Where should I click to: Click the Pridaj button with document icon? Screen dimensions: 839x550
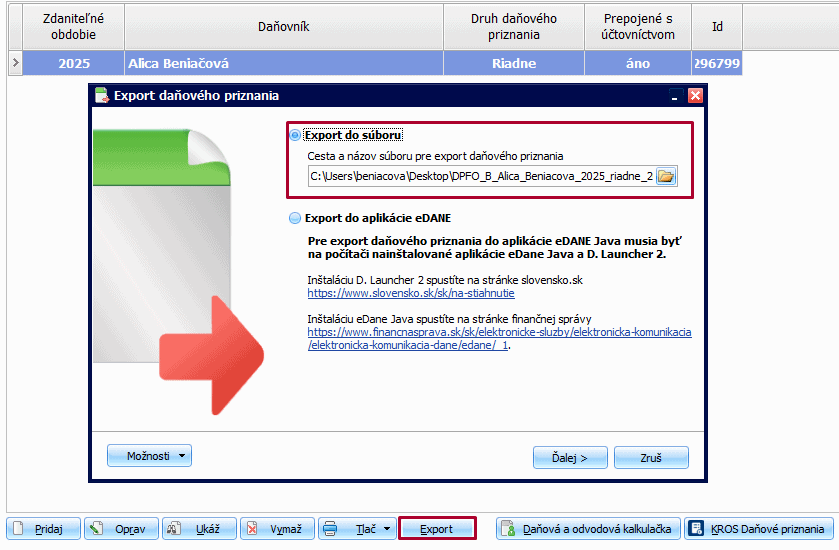pos(43,529)
